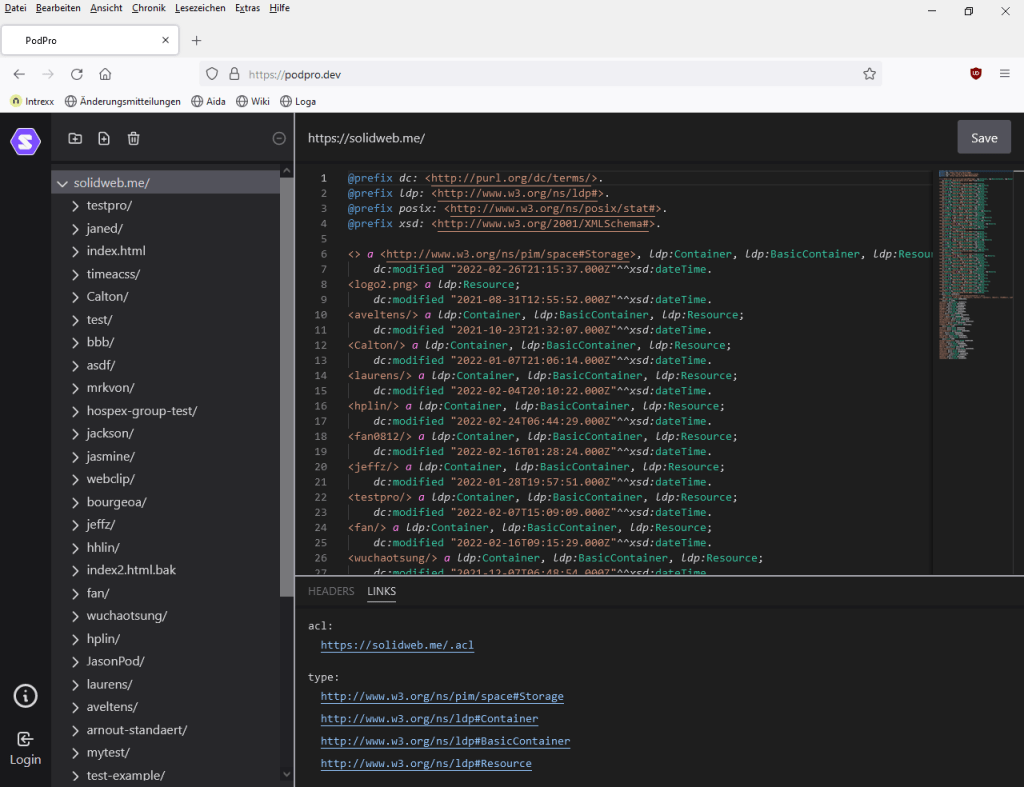1024x787 pixels.
Task: Open the browser hamburger menu
Action: point(1004,74)
